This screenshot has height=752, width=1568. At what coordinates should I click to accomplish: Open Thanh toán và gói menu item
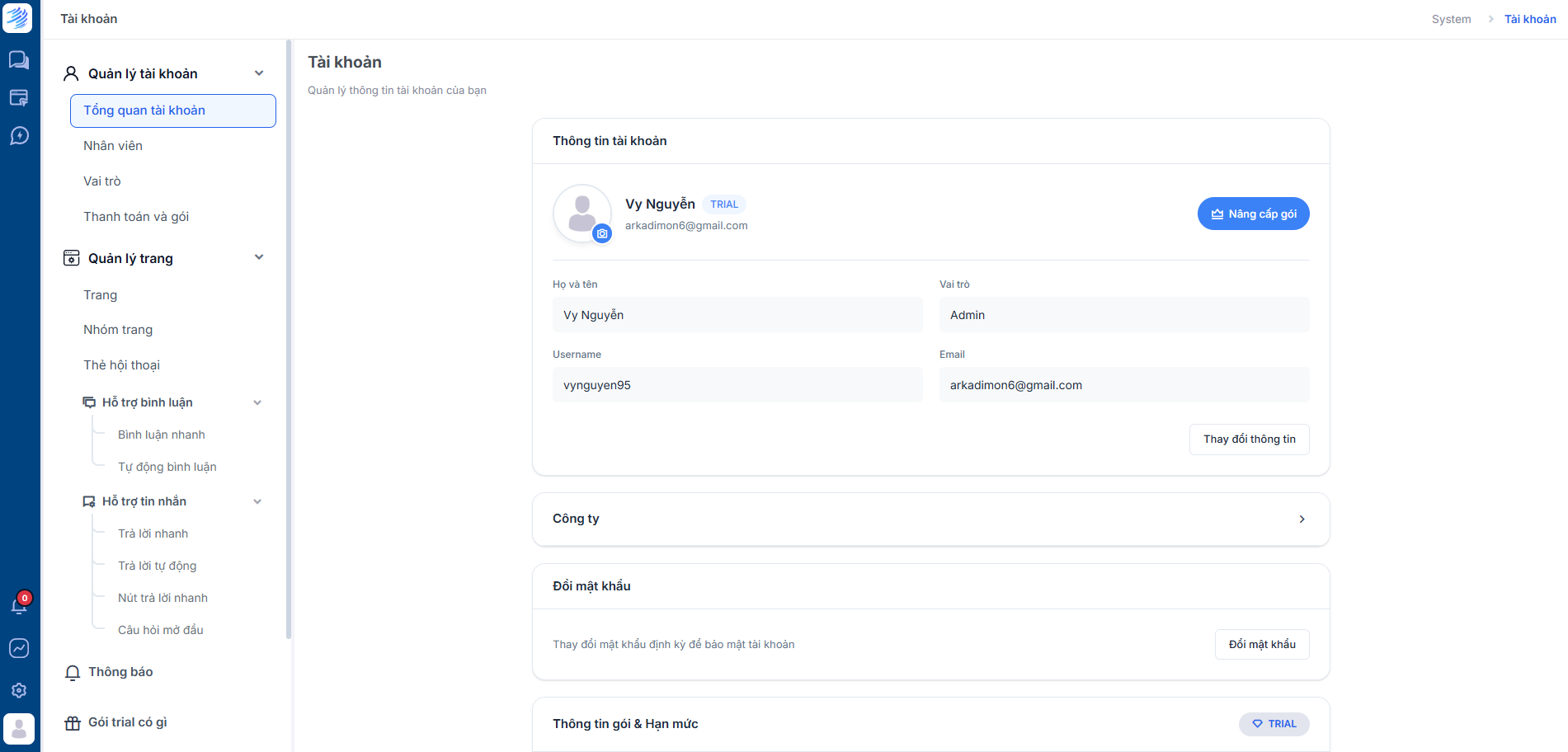tap(136, 217)
